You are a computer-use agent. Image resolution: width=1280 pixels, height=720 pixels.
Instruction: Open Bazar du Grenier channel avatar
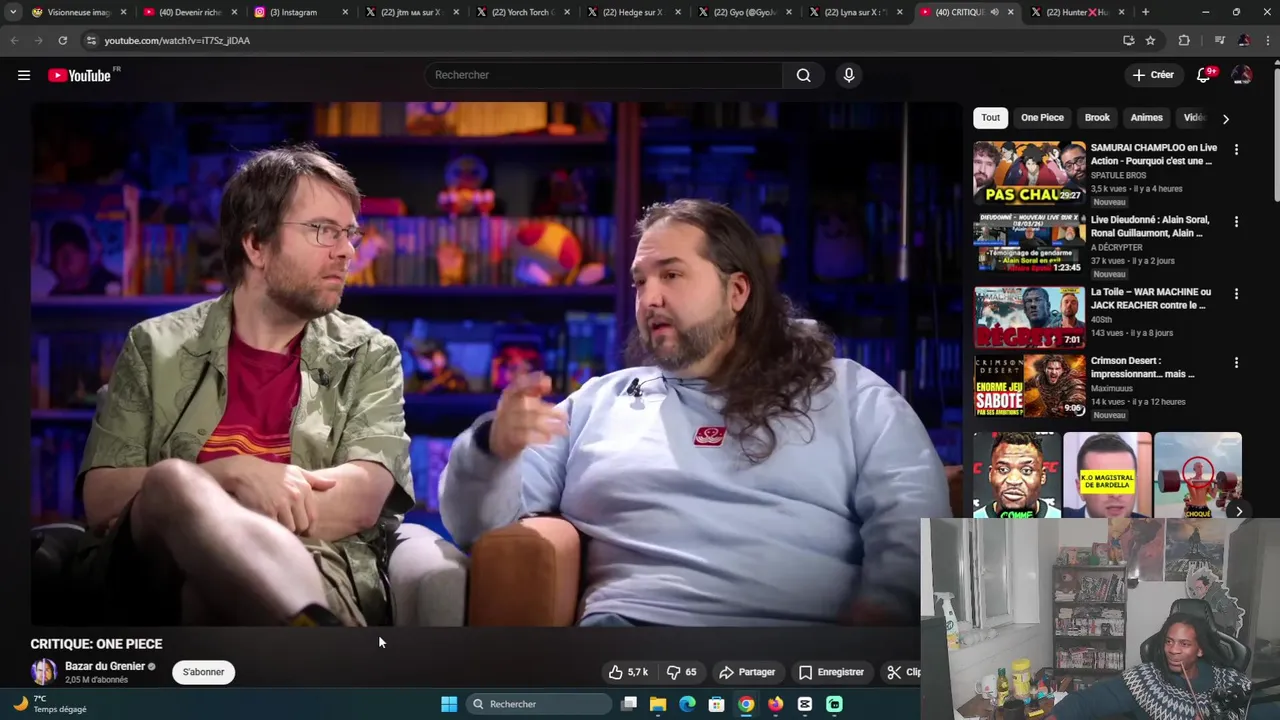[43, 672]
